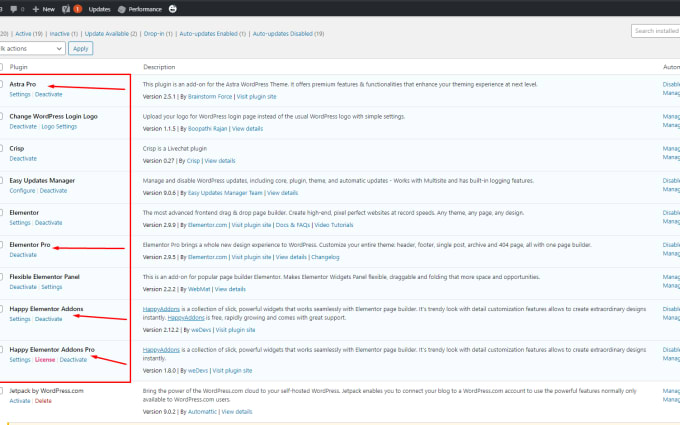Check the Elementor plugin checkbox
Image resolution: width=680 pixels, height=425 pixels.
coord(1,212)
